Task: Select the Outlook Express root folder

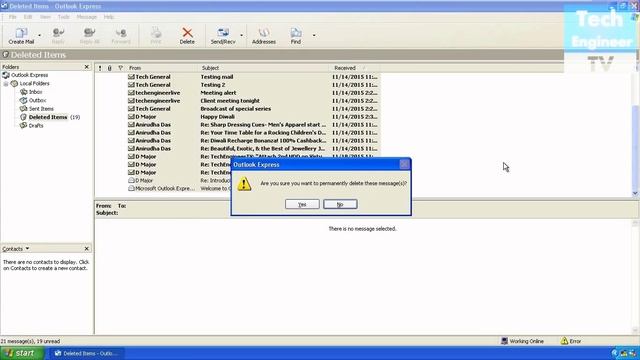Action: [29, 75]
